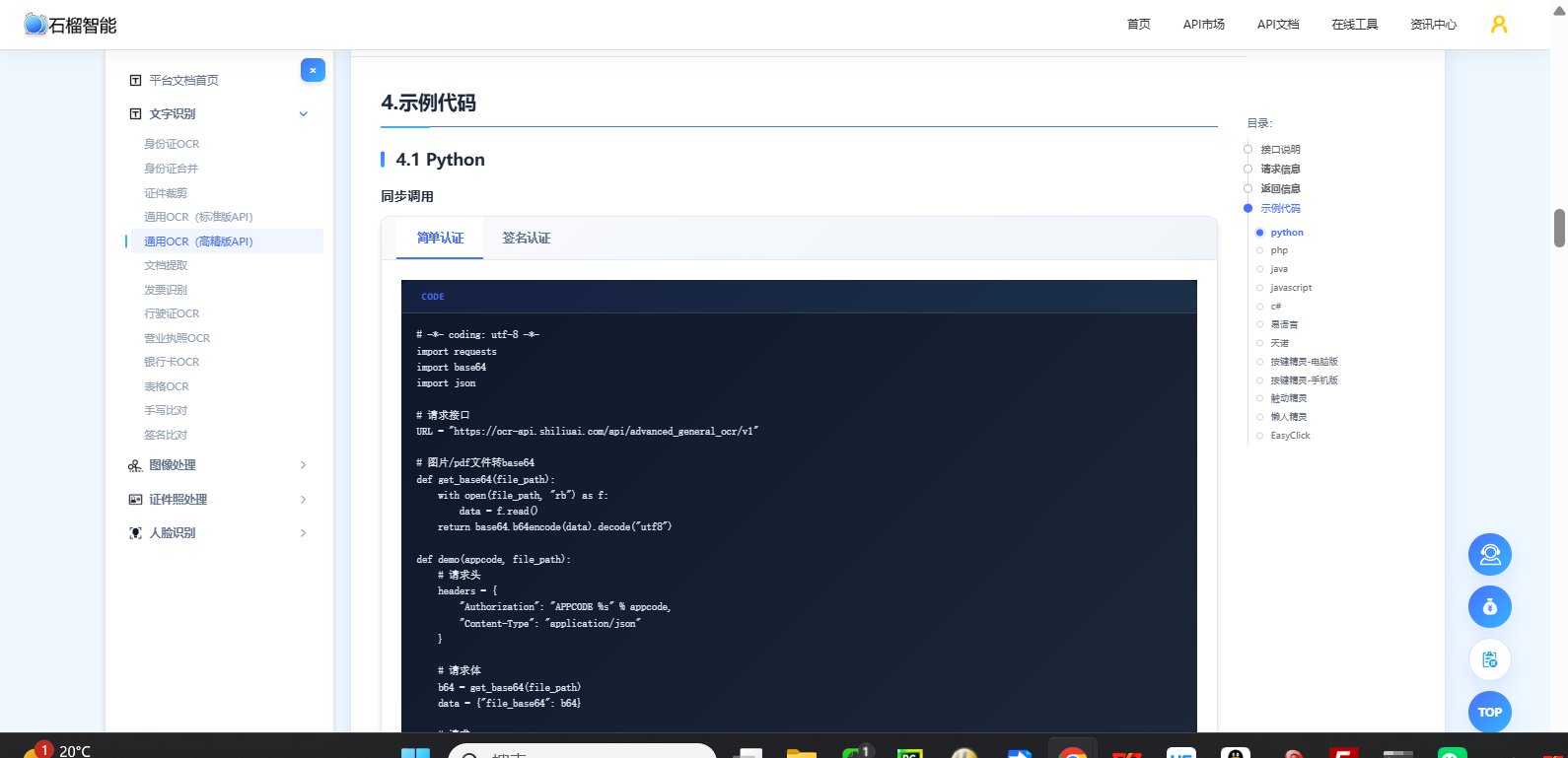Click the page vertical scrollbar thumb
The image size is (1568, 758).
[x=1559, y=228]
